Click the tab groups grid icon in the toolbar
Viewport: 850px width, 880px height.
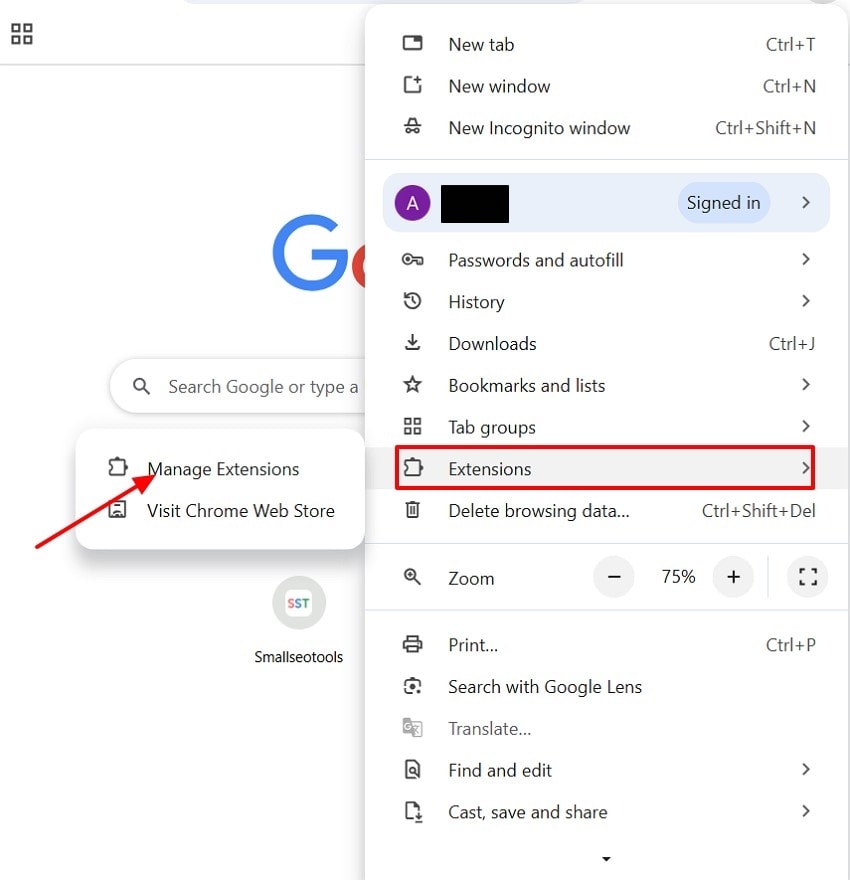22,34
